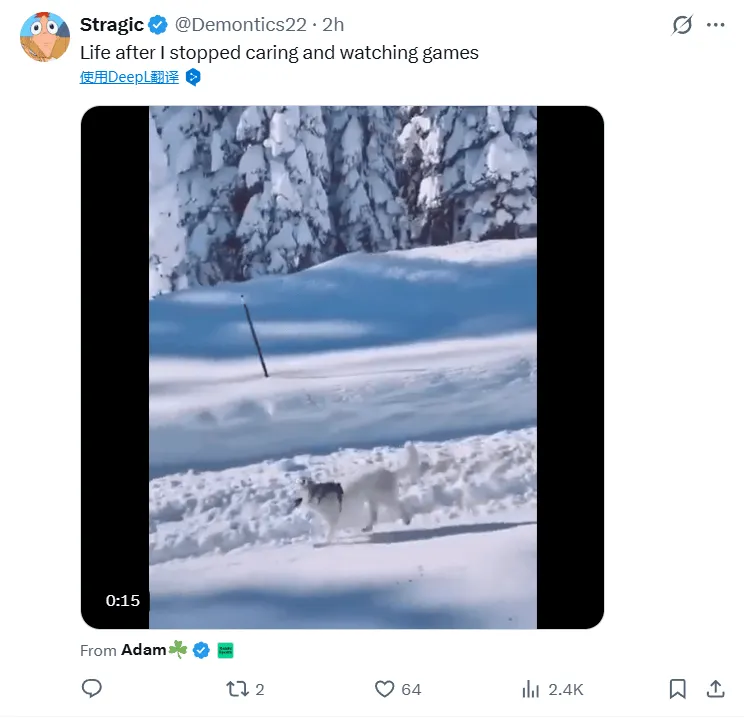Click Stragic's blue verified badge
The height and width of the screenshot is (719, 744).
click(x=158, y=25)
